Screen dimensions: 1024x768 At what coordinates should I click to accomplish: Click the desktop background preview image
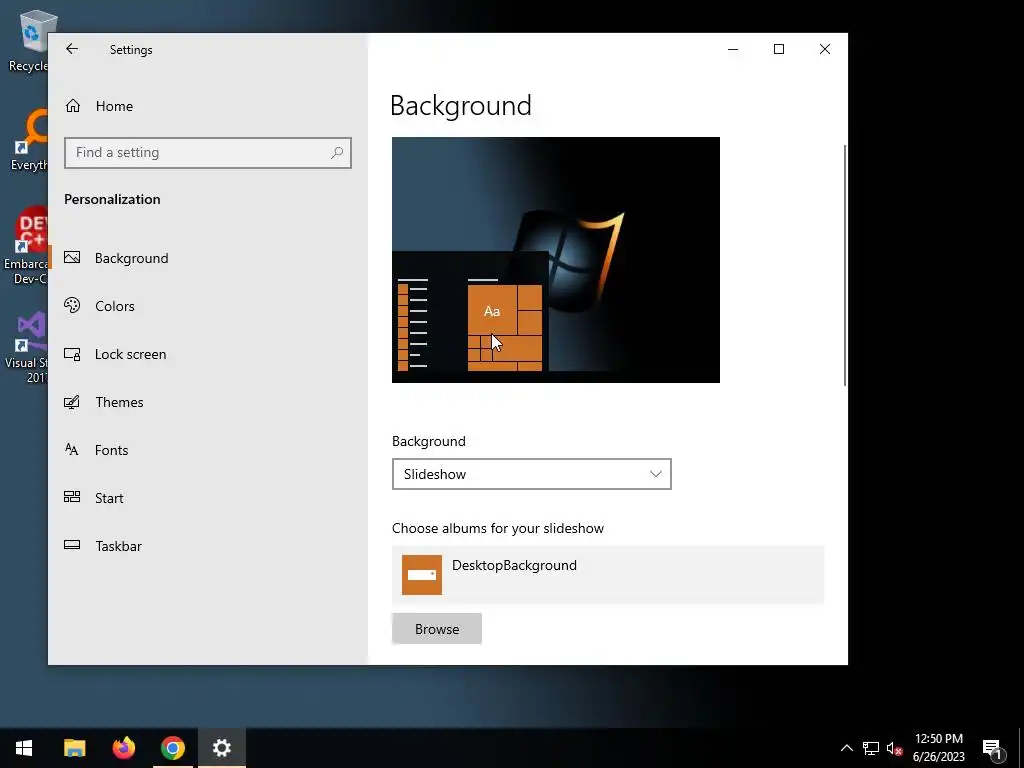click(x=556, y=260)
